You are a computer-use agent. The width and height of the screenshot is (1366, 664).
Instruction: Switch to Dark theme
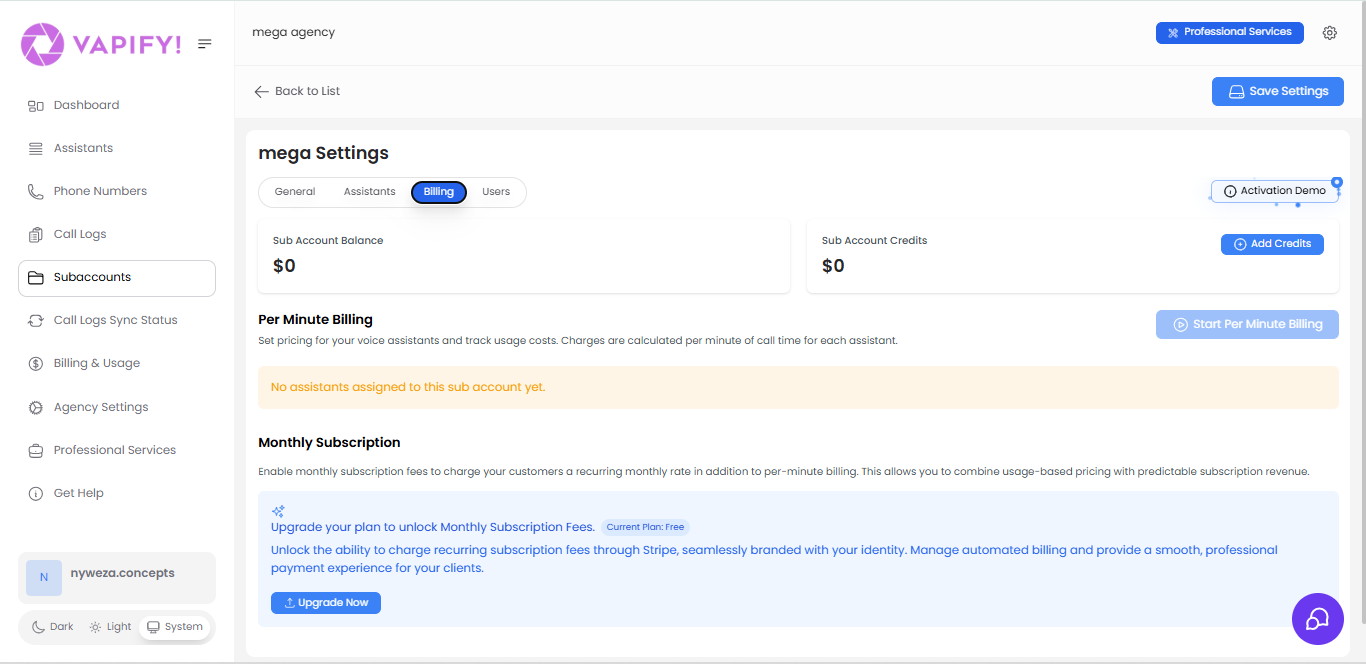[x=51, y=626]
